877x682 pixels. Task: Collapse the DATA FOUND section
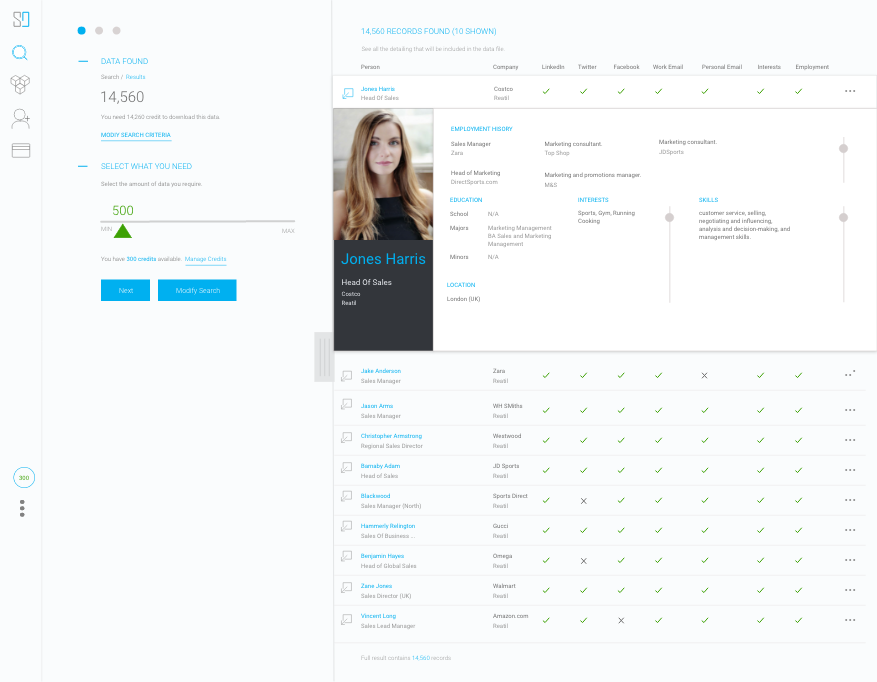coord(82,61)
